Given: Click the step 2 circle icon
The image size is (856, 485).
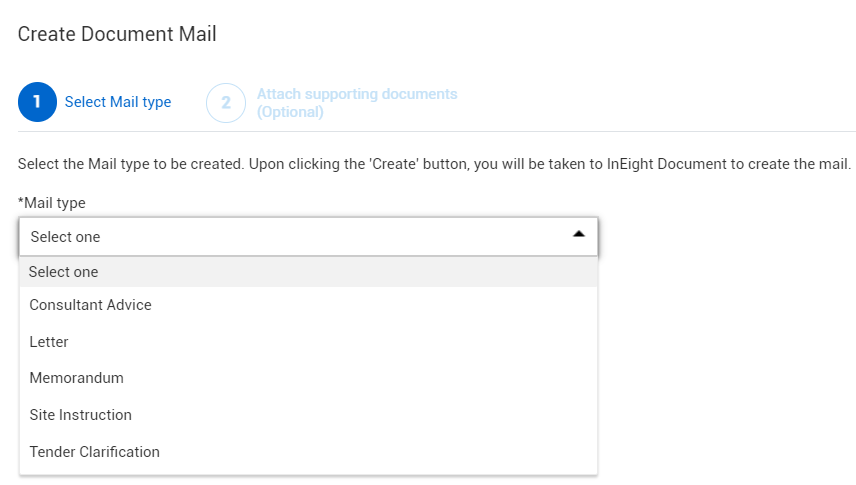Looking at the screenshot, I should (x=226, y=103).
